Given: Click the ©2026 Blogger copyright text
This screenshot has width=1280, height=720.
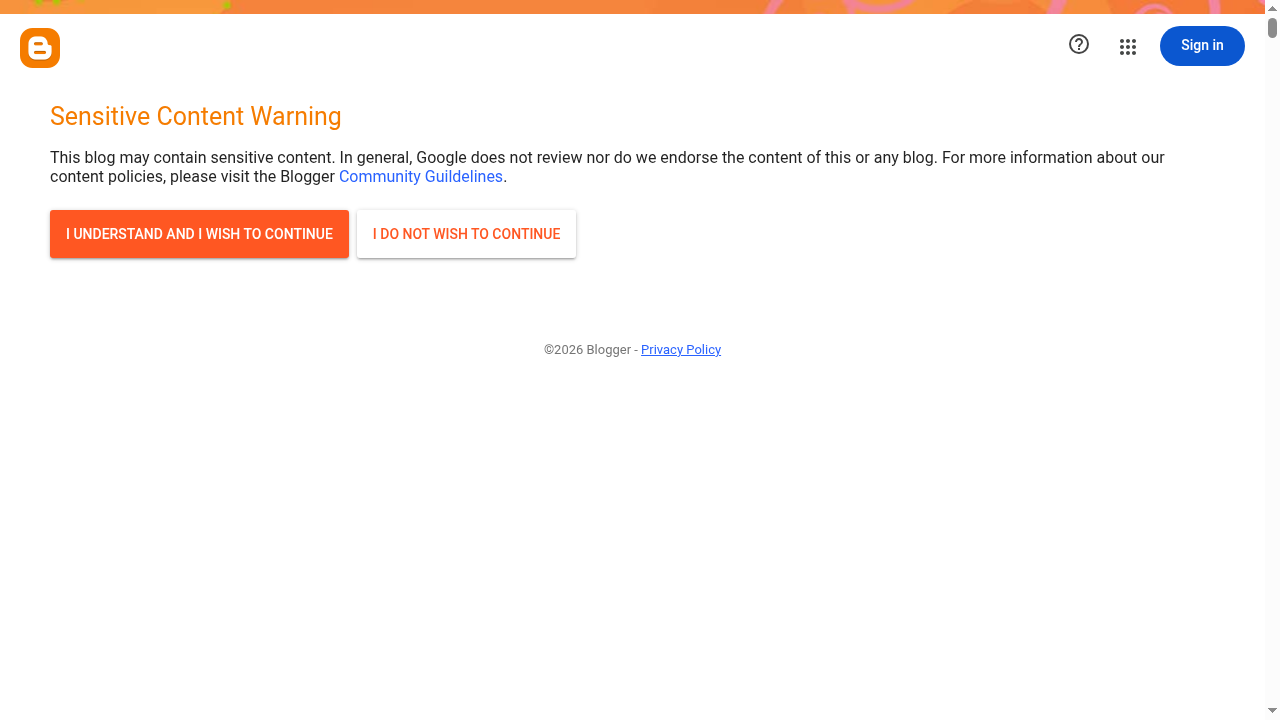Looking at the screenshot, I should coord(587,350).
